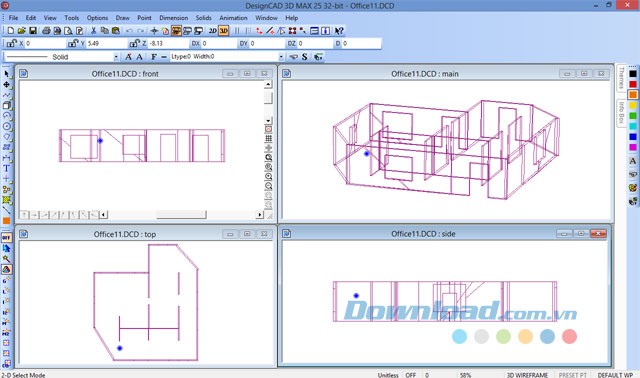Click the New file icon

[11, 31]
